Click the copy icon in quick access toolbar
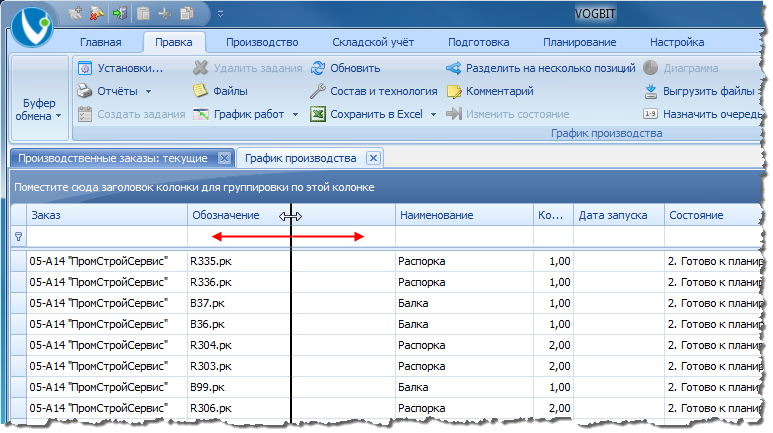This screenshot has height=433, width=773. 187,13
